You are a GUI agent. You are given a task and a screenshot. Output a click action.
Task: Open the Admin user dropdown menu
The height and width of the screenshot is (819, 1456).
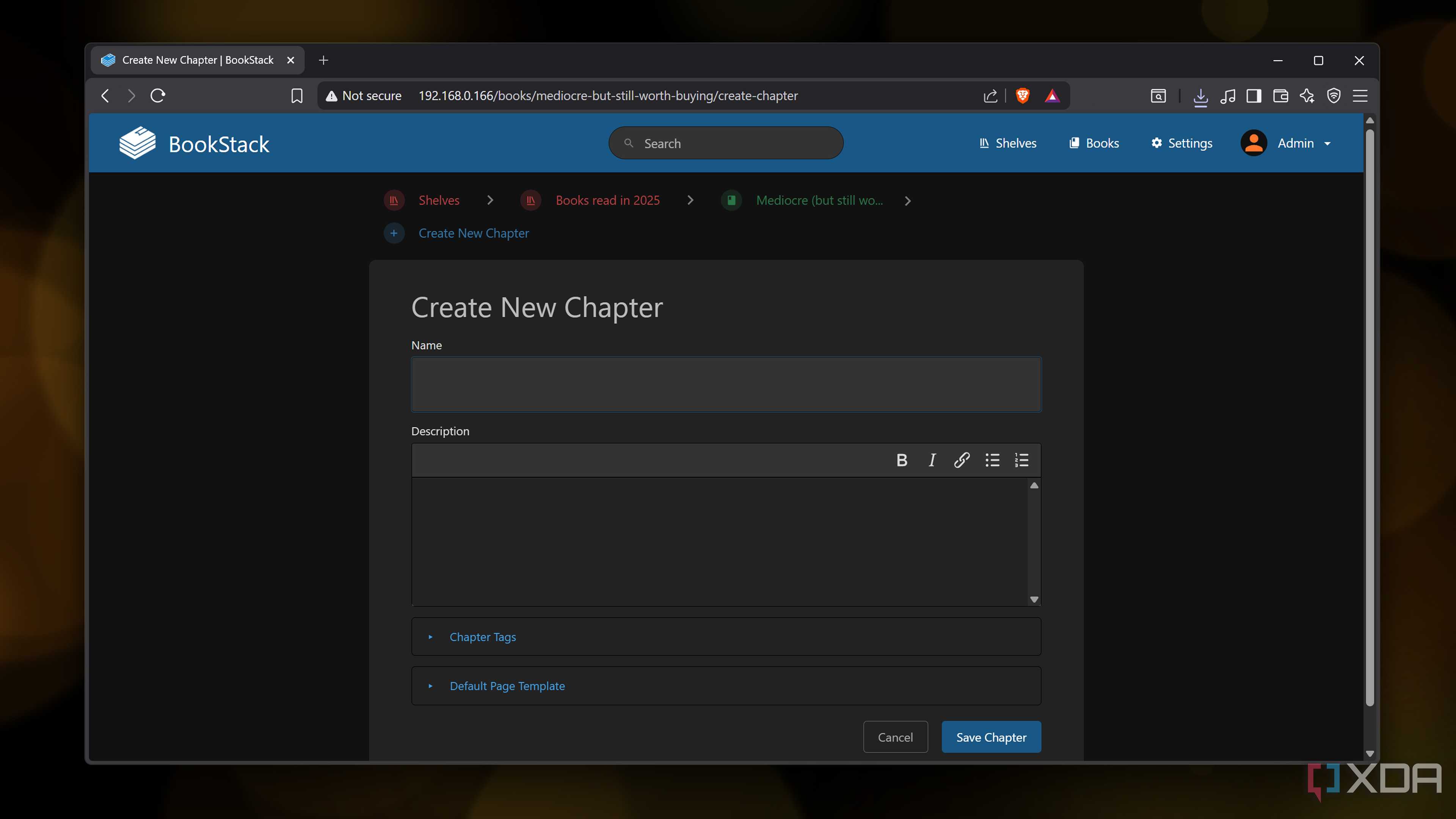click(1286, 143)
